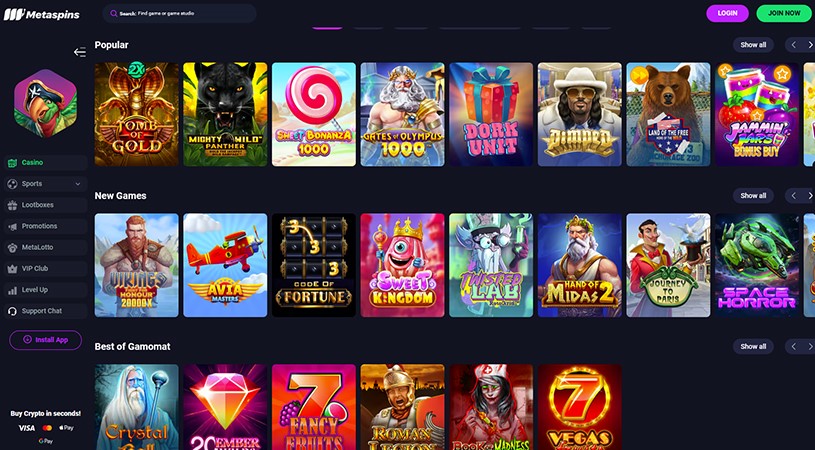Viewport: 815px width, 450px height.
Task: Show previous New Games with left arrow
Action: [793, 196]
